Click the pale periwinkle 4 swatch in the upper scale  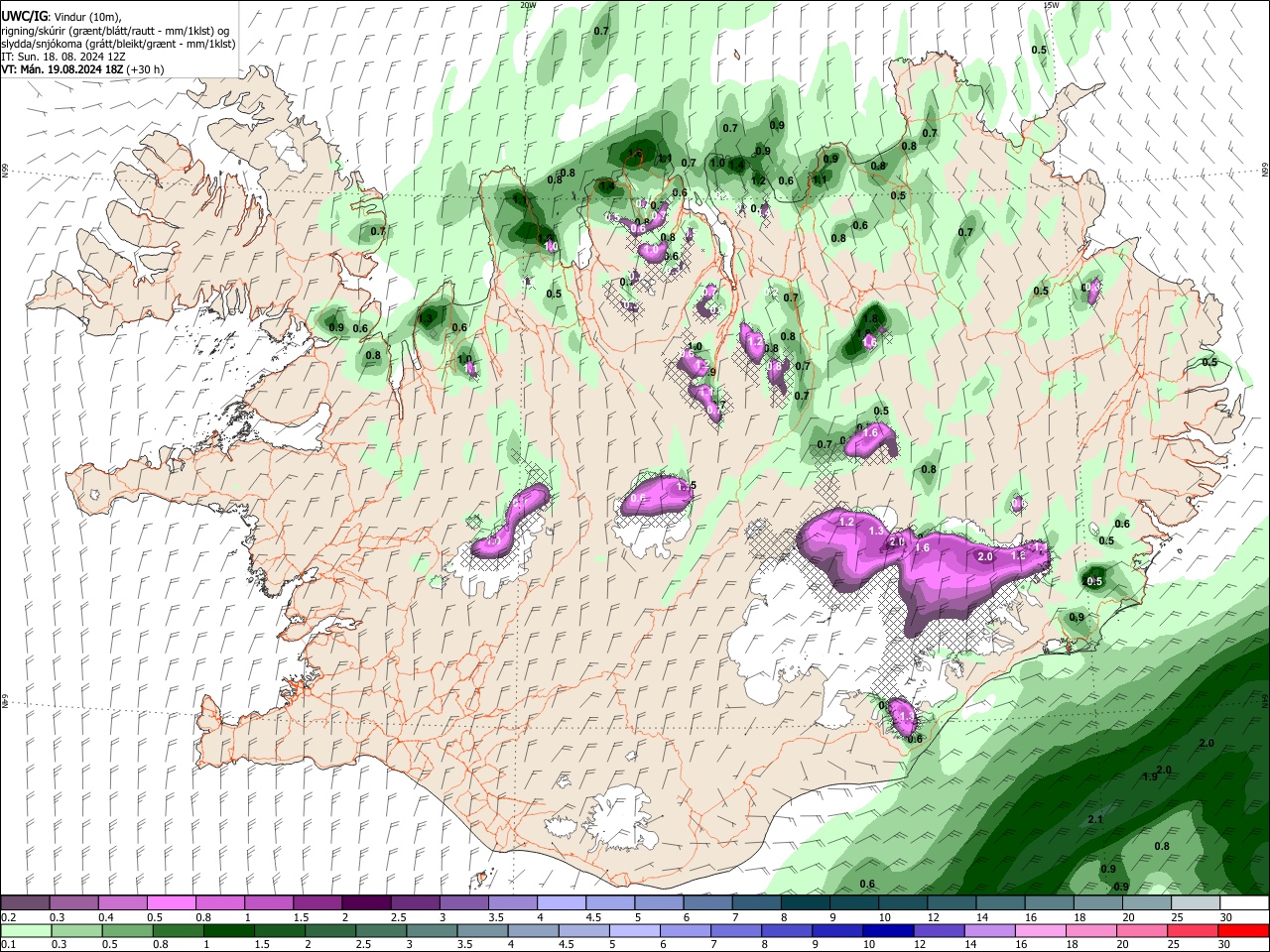pos(562,902)
